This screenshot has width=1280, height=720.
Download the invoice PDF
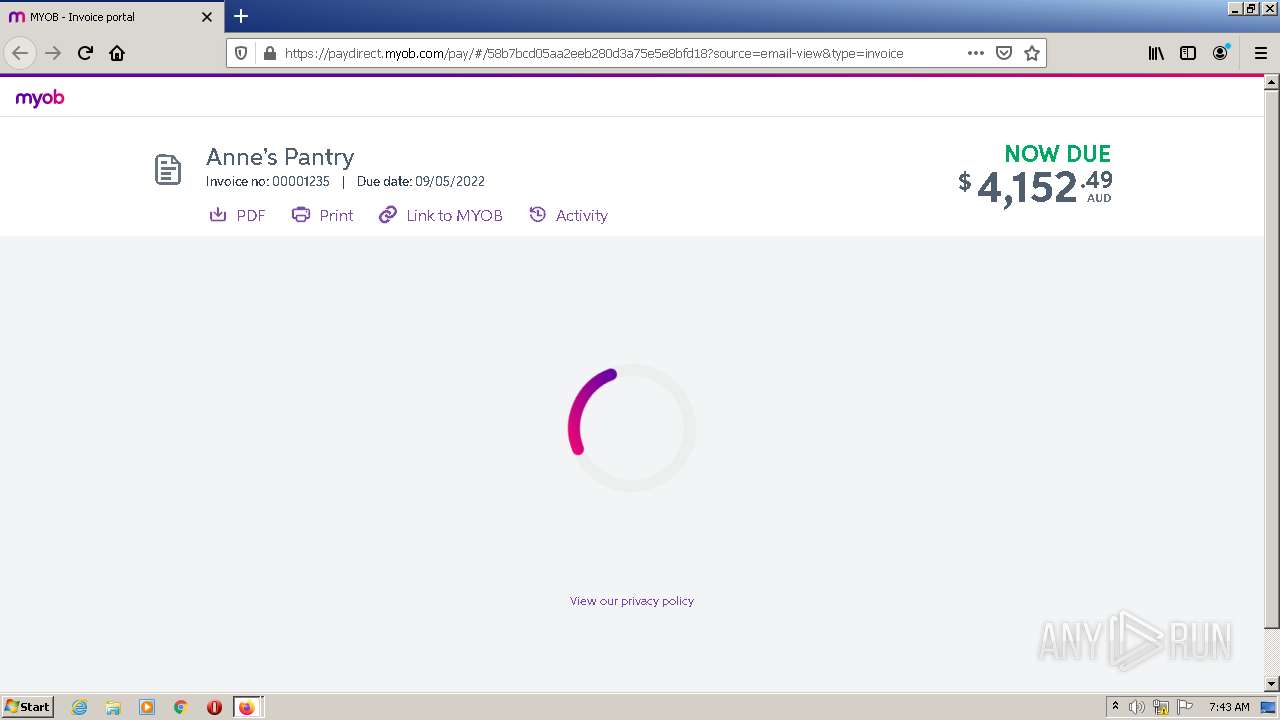click(237, 215)
